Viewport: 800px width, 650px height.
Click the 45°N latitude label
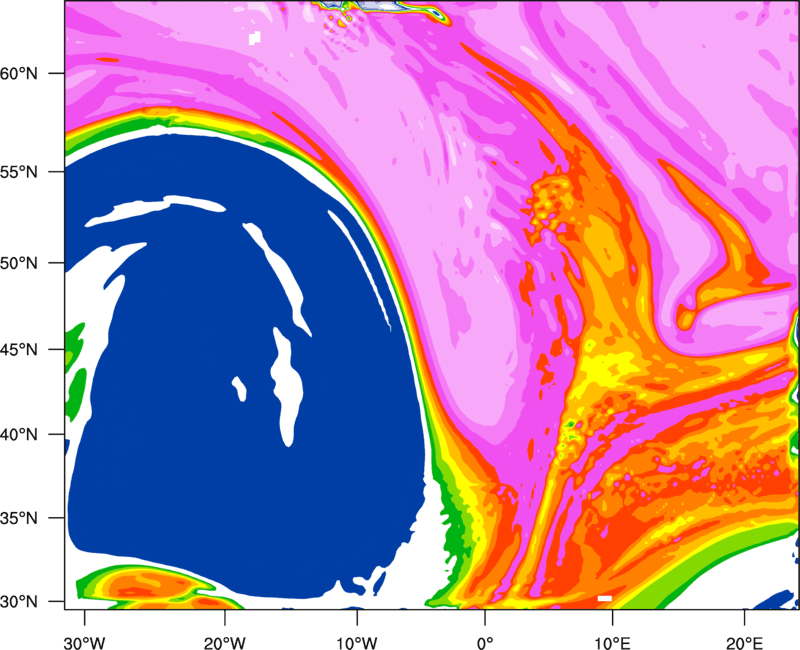click(x=19, y=349)
